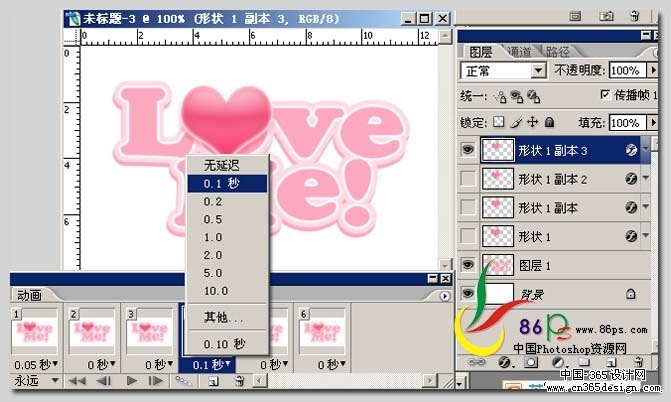Add layer style from panel bottom
The width and height of the screenshot is (671, 402).
pyautogui.click(x=505, y=363)
